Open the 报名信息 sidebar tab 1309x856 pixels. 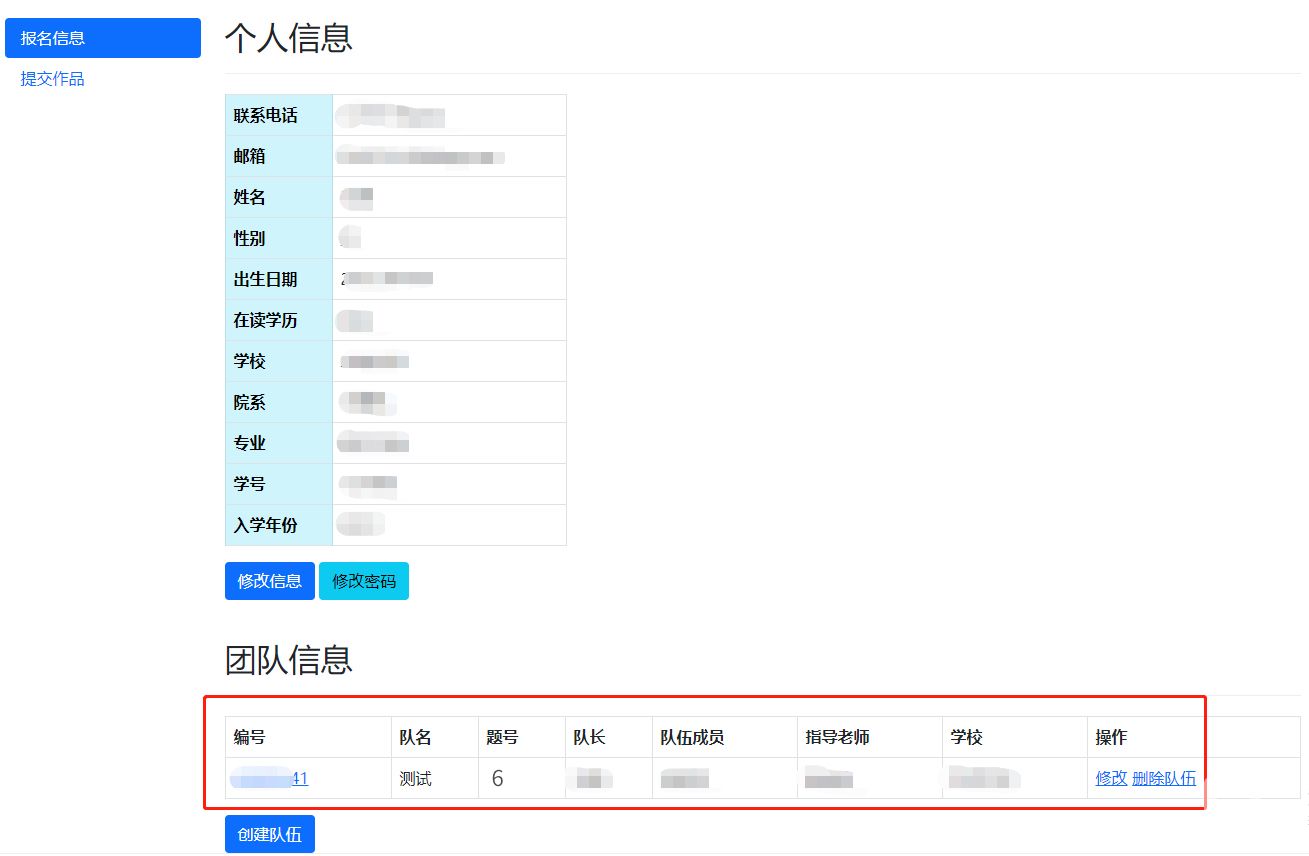tap(102, 38)
